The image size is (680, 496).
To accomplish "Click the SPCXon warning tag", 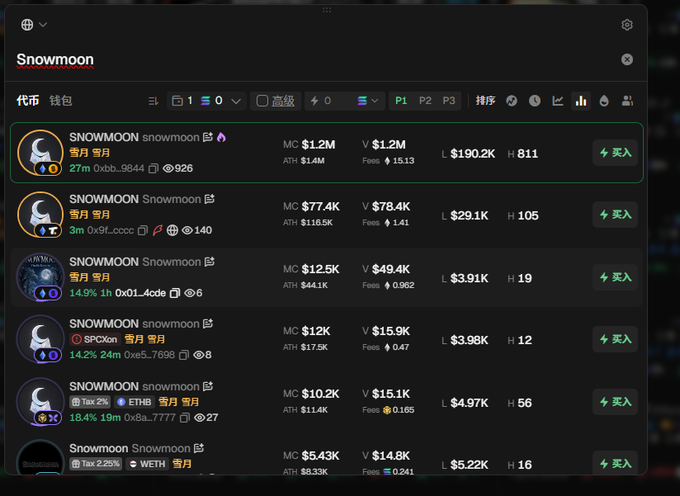I will pos(95,339).
